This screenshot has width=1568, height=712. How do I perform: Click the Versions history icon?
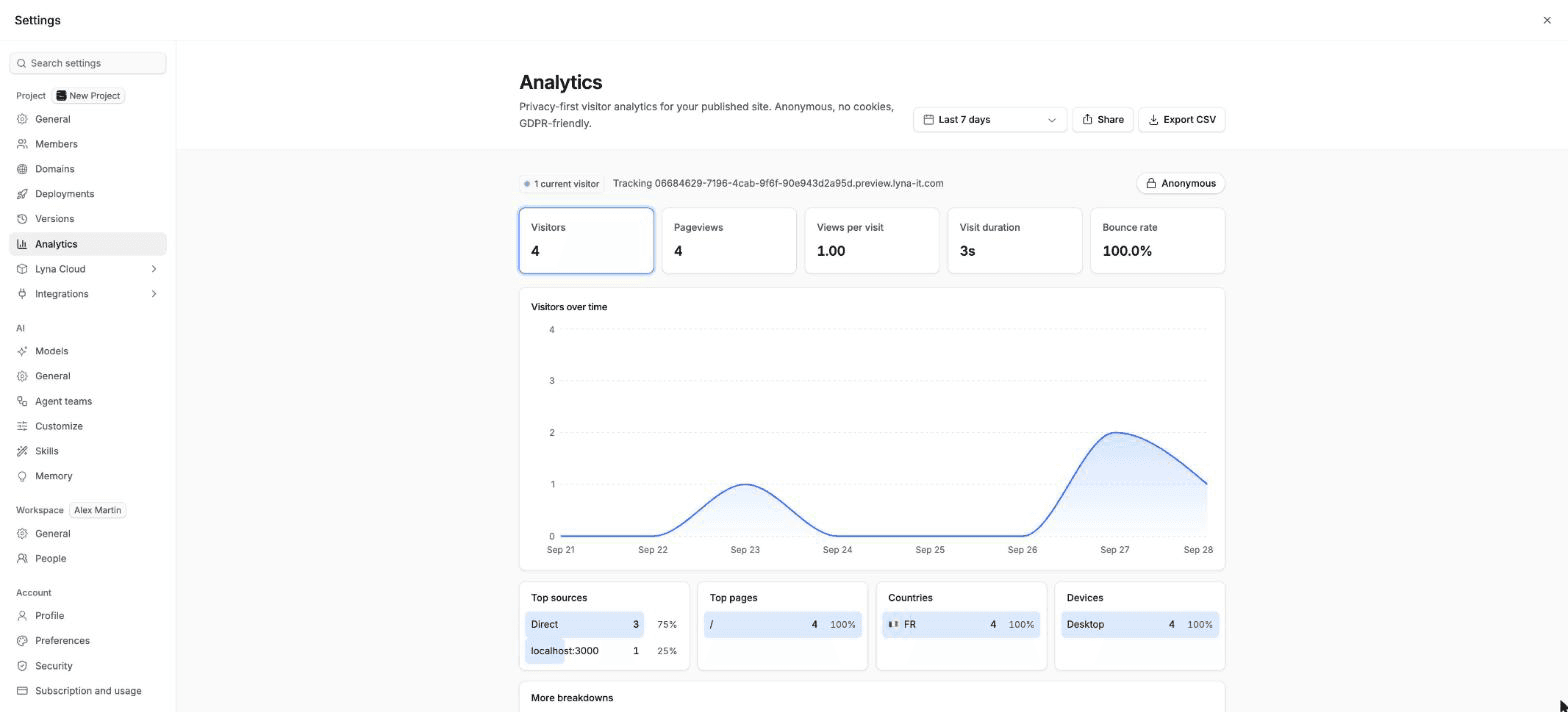(22, 219)
